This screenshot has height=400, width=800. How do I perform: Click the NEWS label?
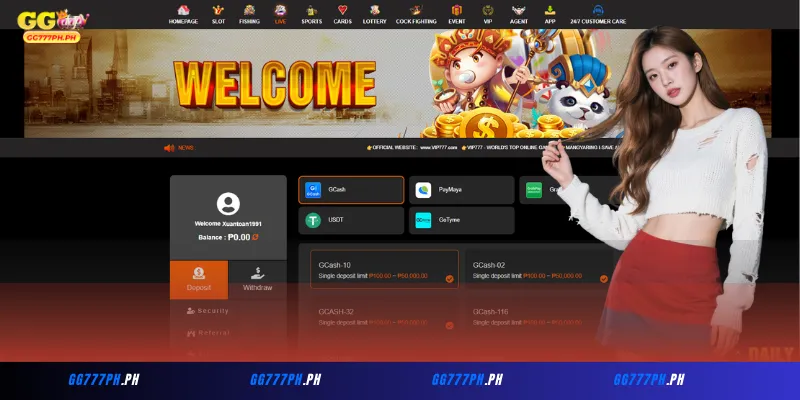[186, 148]
